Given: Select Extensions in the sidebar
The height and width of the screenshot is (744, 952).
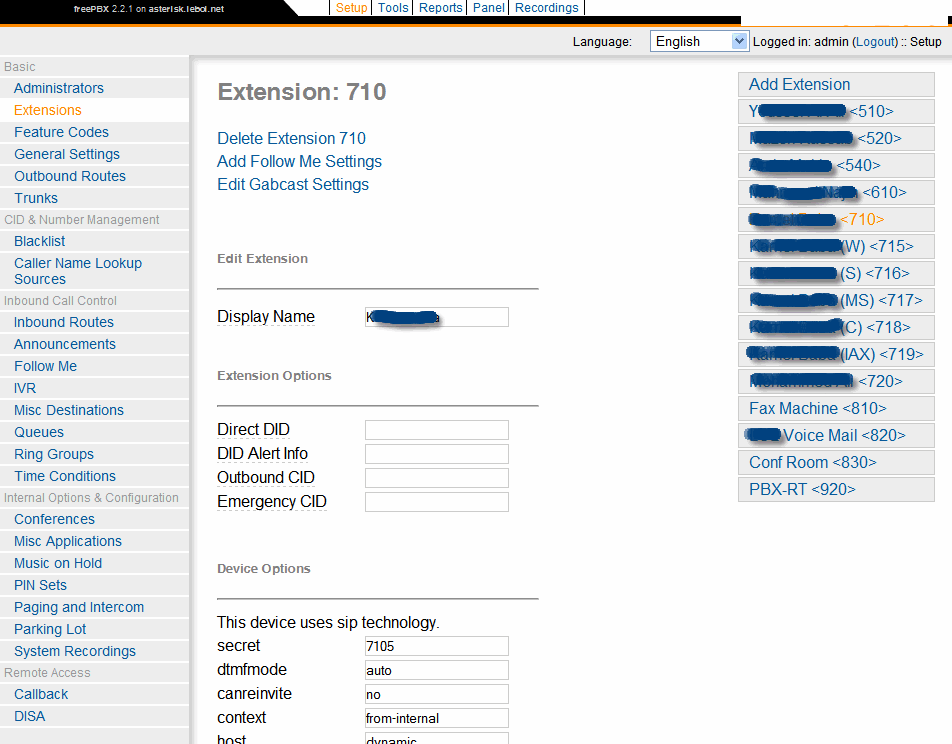Looking at the screenshot, I should click(48, 111).
